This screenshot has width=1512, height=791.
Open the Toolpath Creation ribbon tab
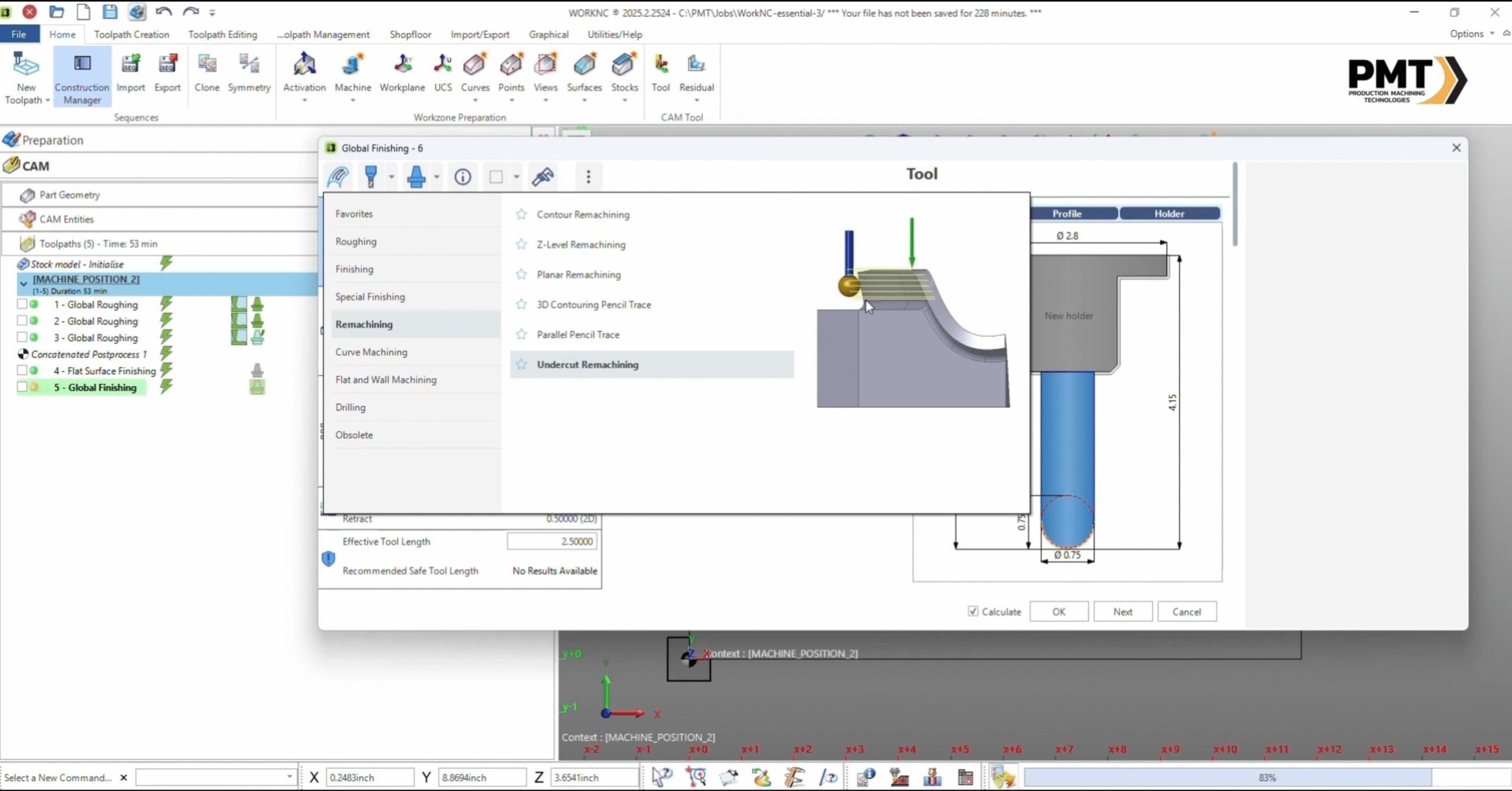131,34
